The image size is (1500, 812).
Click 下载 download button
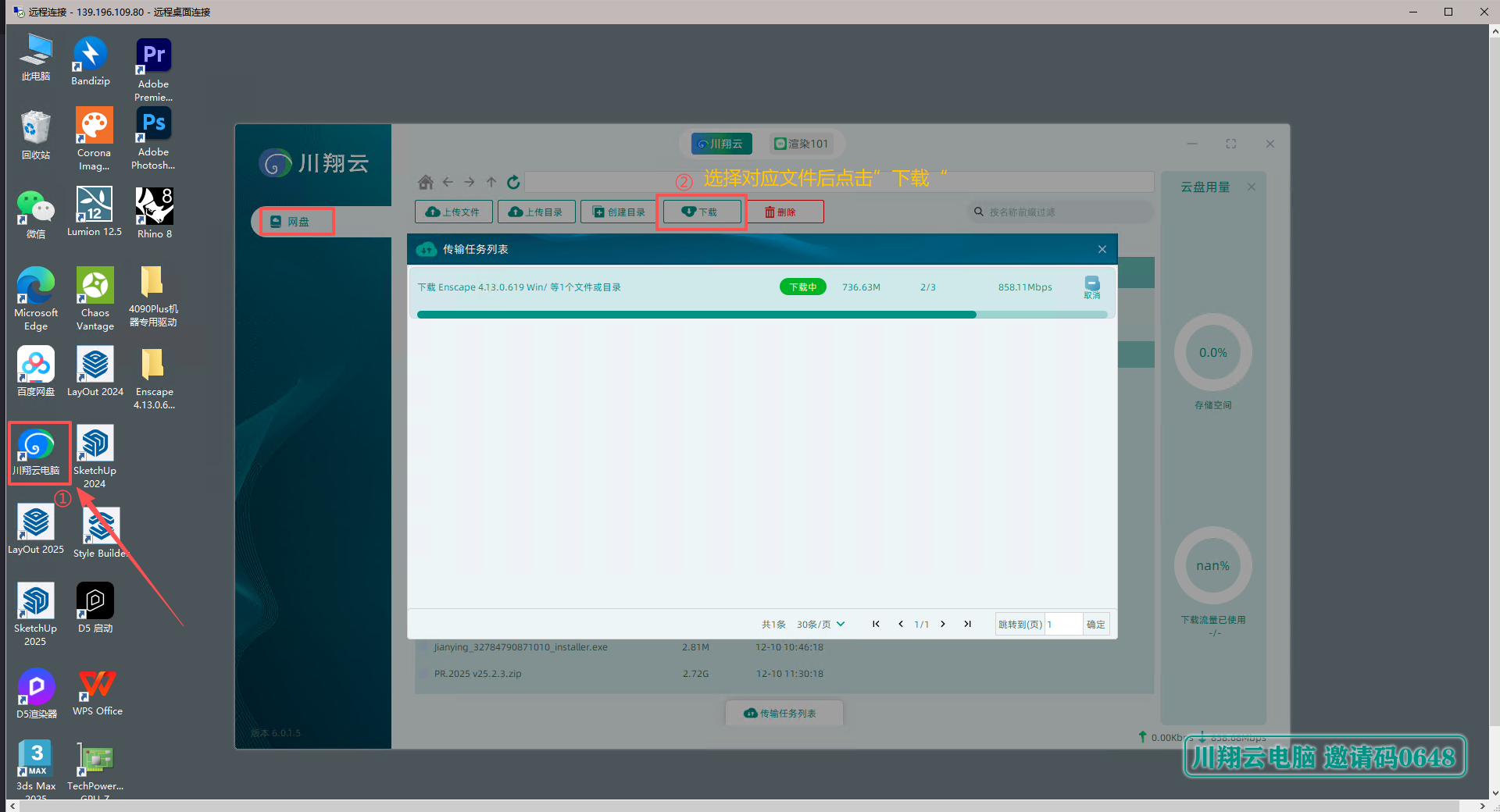(x=702, y=212)
